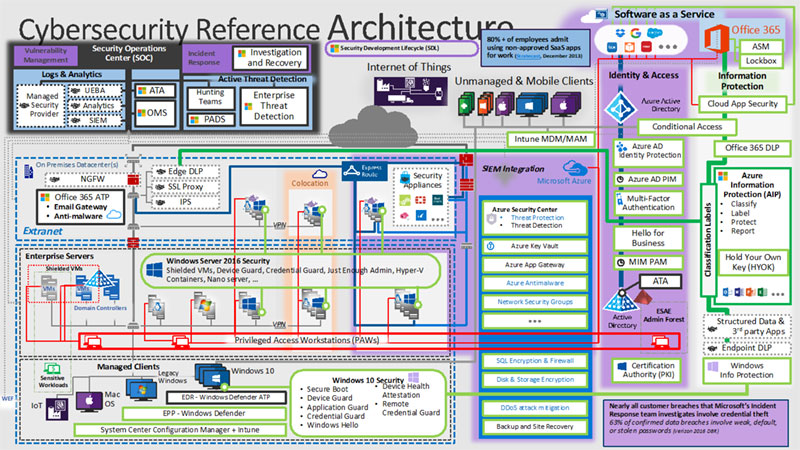Select the EPP - Windows Defender box
This screenshot has width=800, height=450.
[204, 413]
